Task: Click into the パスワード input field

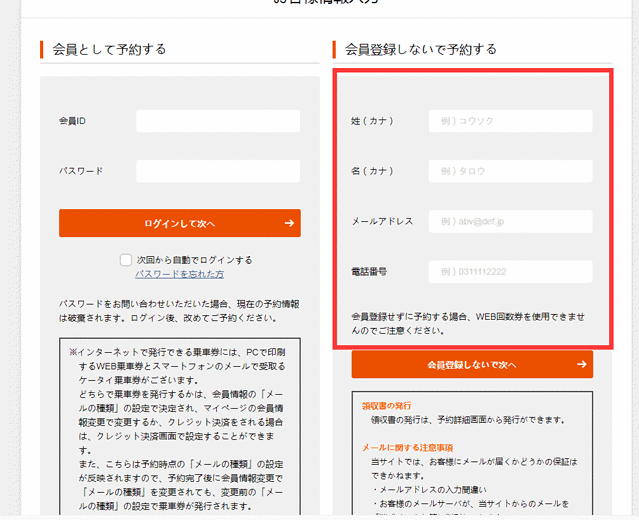Action: click(218, 171)
